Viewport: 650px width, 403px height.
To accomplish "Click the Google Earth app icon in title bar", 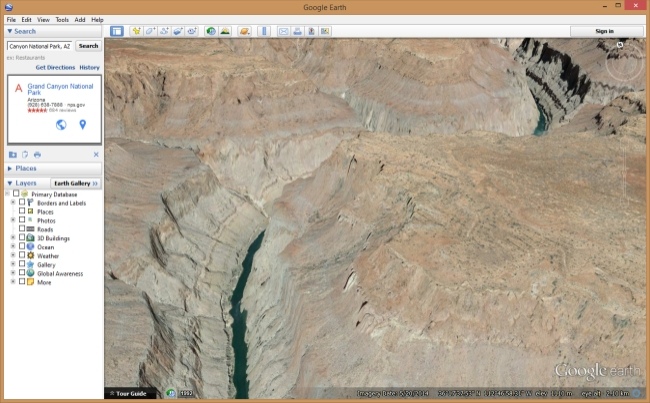I will [9, 7].
